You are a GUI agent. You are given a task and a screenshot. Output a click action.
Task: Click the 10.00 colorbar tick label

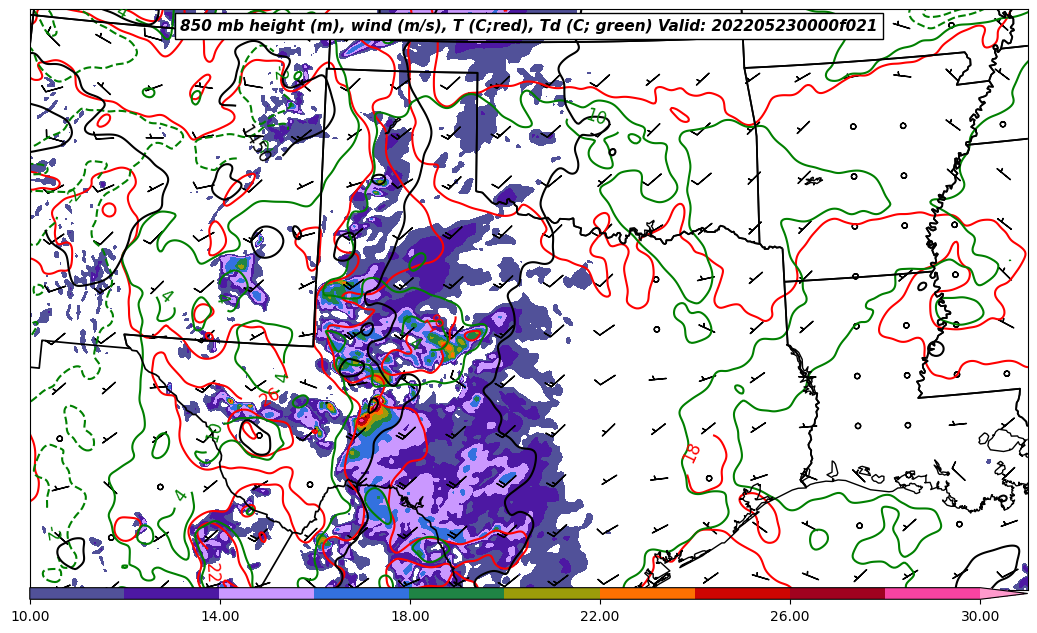click(30, 616)
